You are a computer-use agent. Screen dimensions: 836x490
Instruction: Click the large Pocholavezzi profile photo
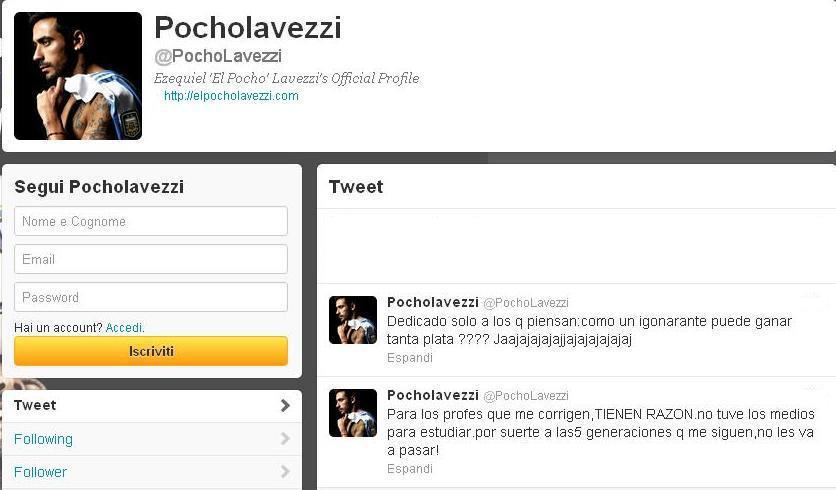(x=78, y=76)
